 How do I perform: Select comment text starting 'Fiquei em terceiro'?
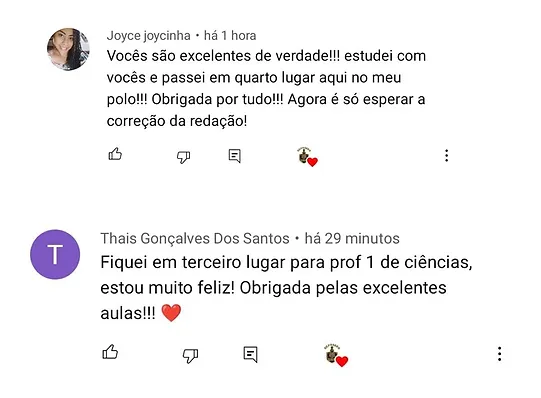(x=286, y=288)
